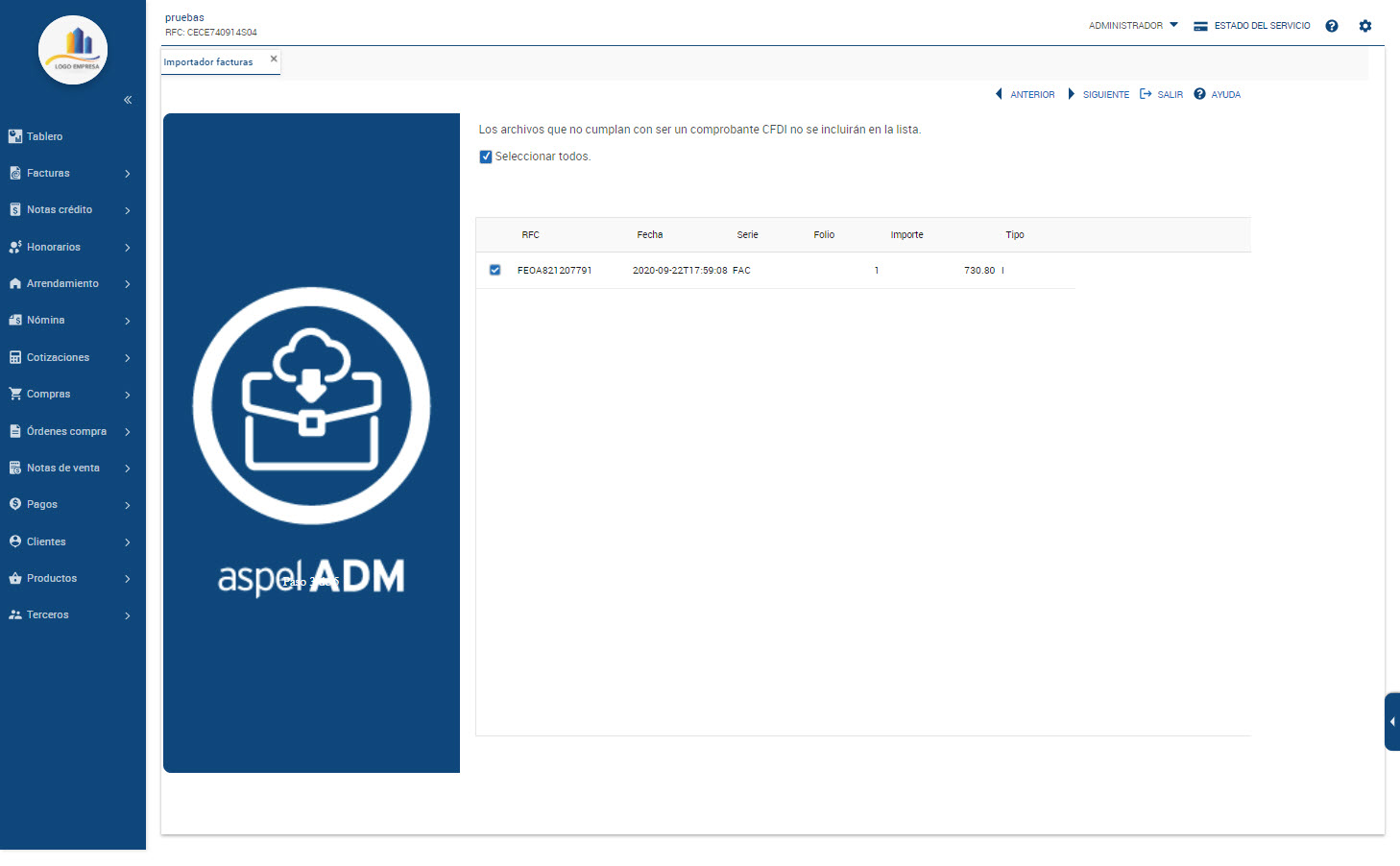The image size is (1400, 866).
Task: Return to previous step with Anterior
Action: tap(1026, 94)
